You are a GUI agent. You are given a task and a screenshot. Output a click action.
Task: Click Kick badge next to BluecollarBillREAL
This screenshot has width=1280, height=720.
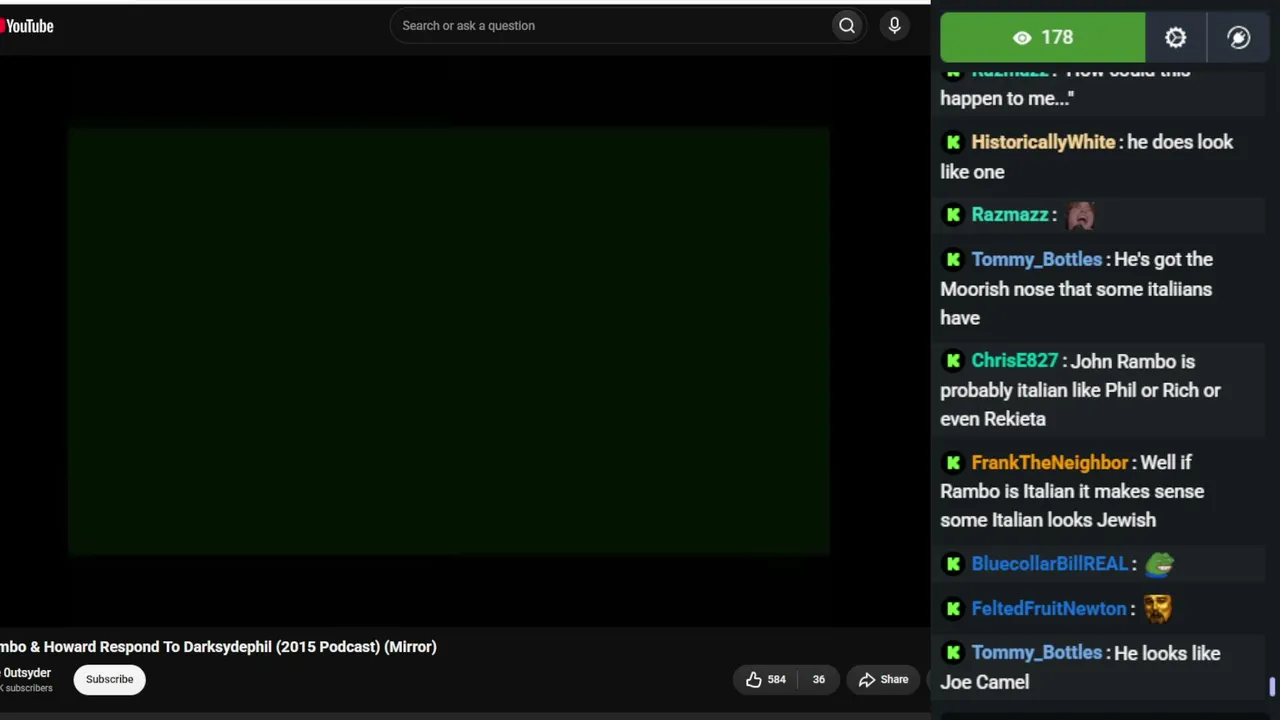[953, 564]
